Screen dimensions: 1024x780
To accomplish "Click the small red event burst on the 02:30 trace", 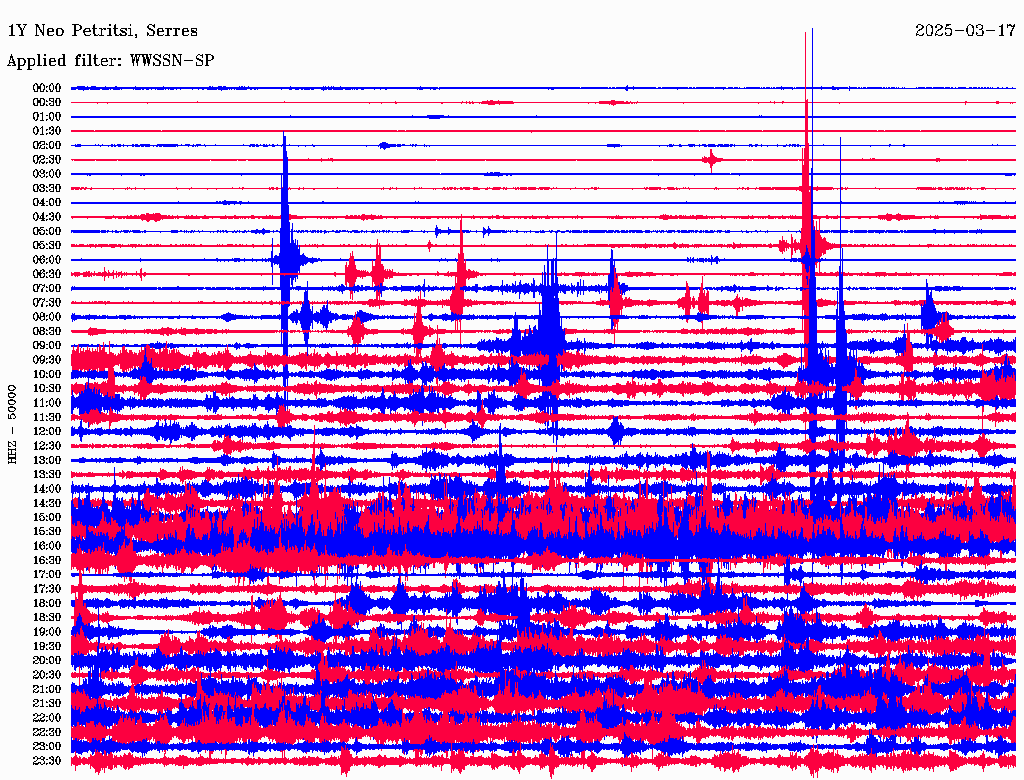I will [712, 159].
